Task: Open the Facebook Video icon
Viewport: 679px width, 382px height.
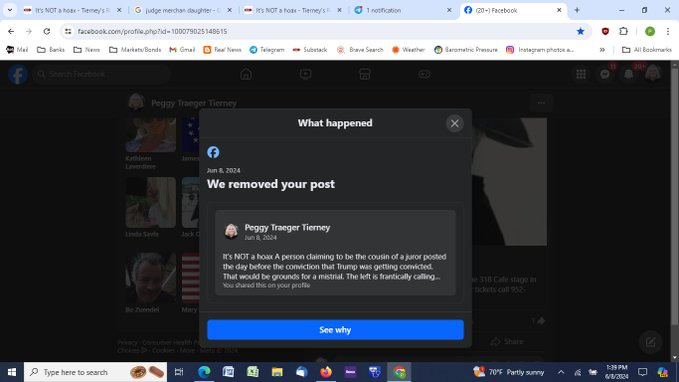Action: 305,74
